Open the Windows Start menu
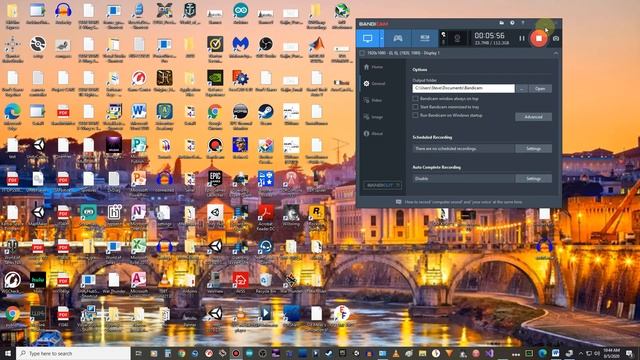This screenshot has width=640, height=360. pos(7,353)
